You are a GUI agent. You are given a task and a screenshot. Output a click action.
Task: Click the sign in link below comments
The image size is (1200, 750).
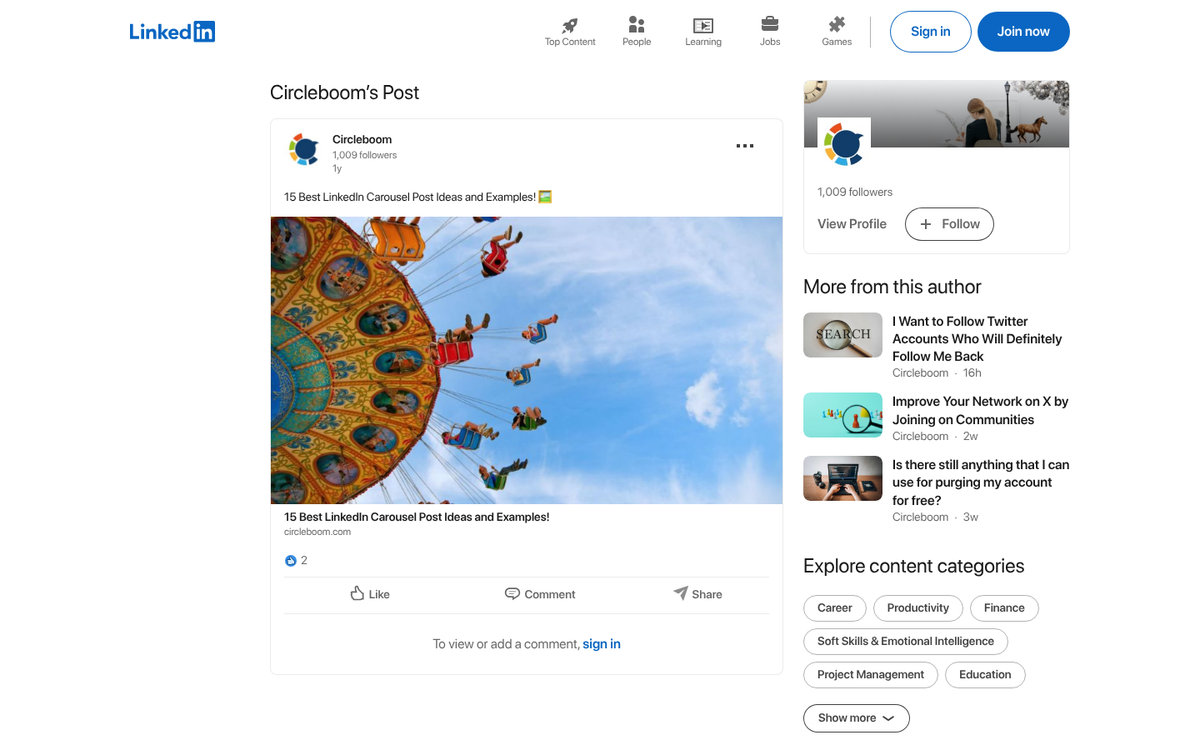(601, 644)
